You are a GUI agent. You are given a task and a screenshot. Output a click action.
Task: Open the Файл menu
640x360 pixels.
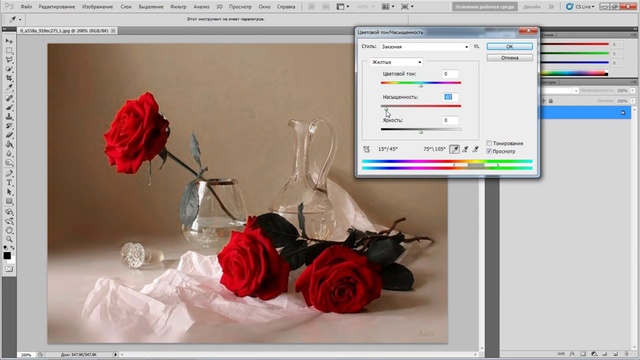coord(26,7)
